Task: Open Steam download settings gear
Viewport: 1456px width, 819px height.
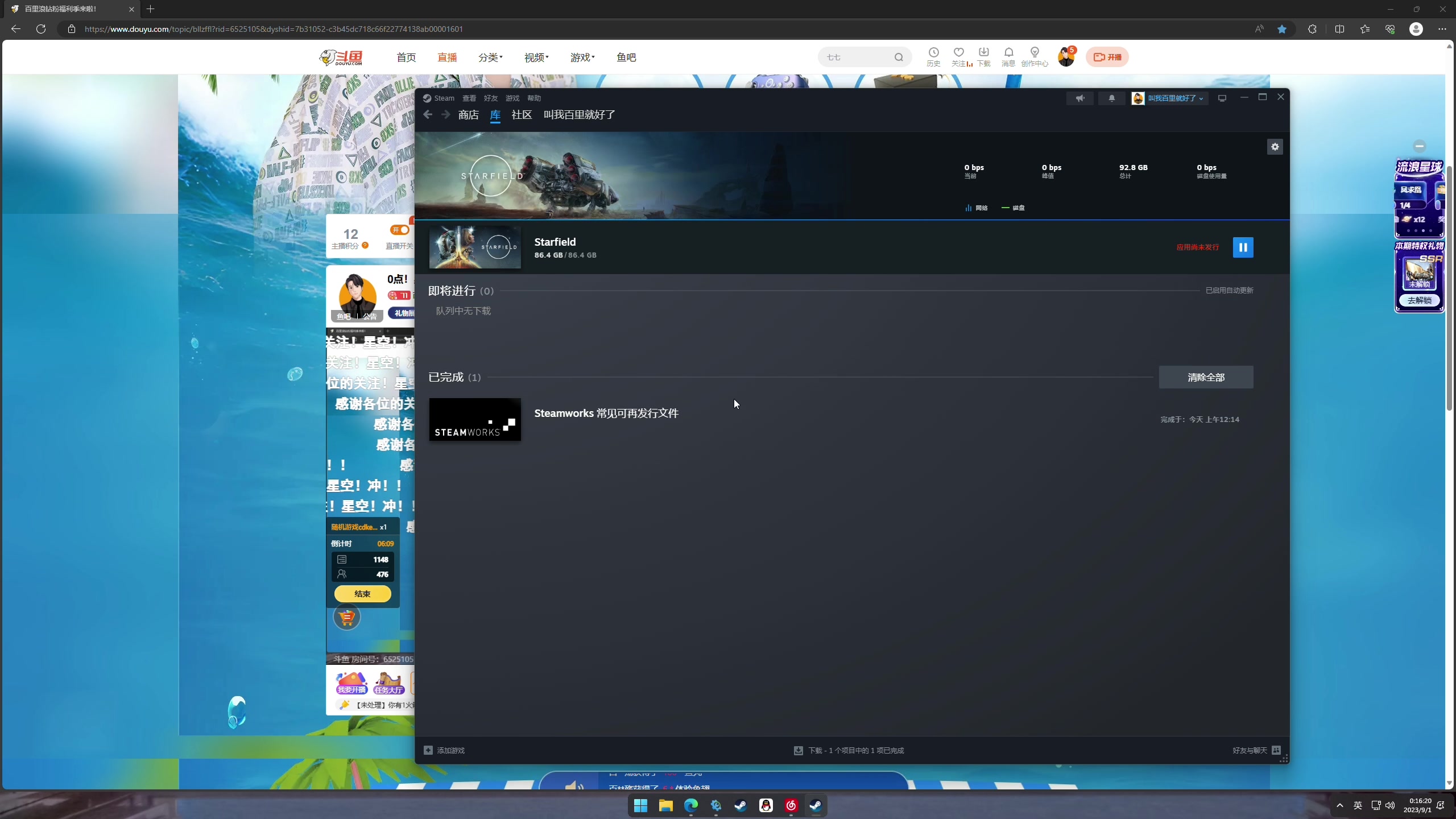Action: pyautogui.click(x=1275, y=147)
